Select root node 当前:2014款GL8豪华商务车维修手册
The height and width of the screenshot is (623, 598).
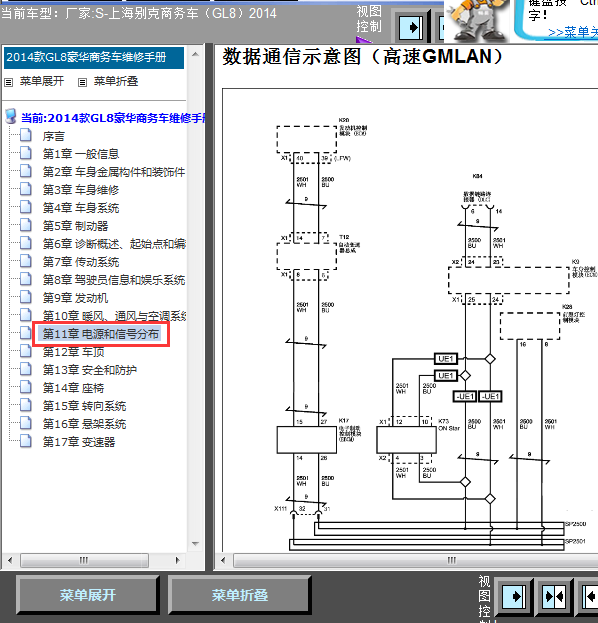tap(114, 118)
